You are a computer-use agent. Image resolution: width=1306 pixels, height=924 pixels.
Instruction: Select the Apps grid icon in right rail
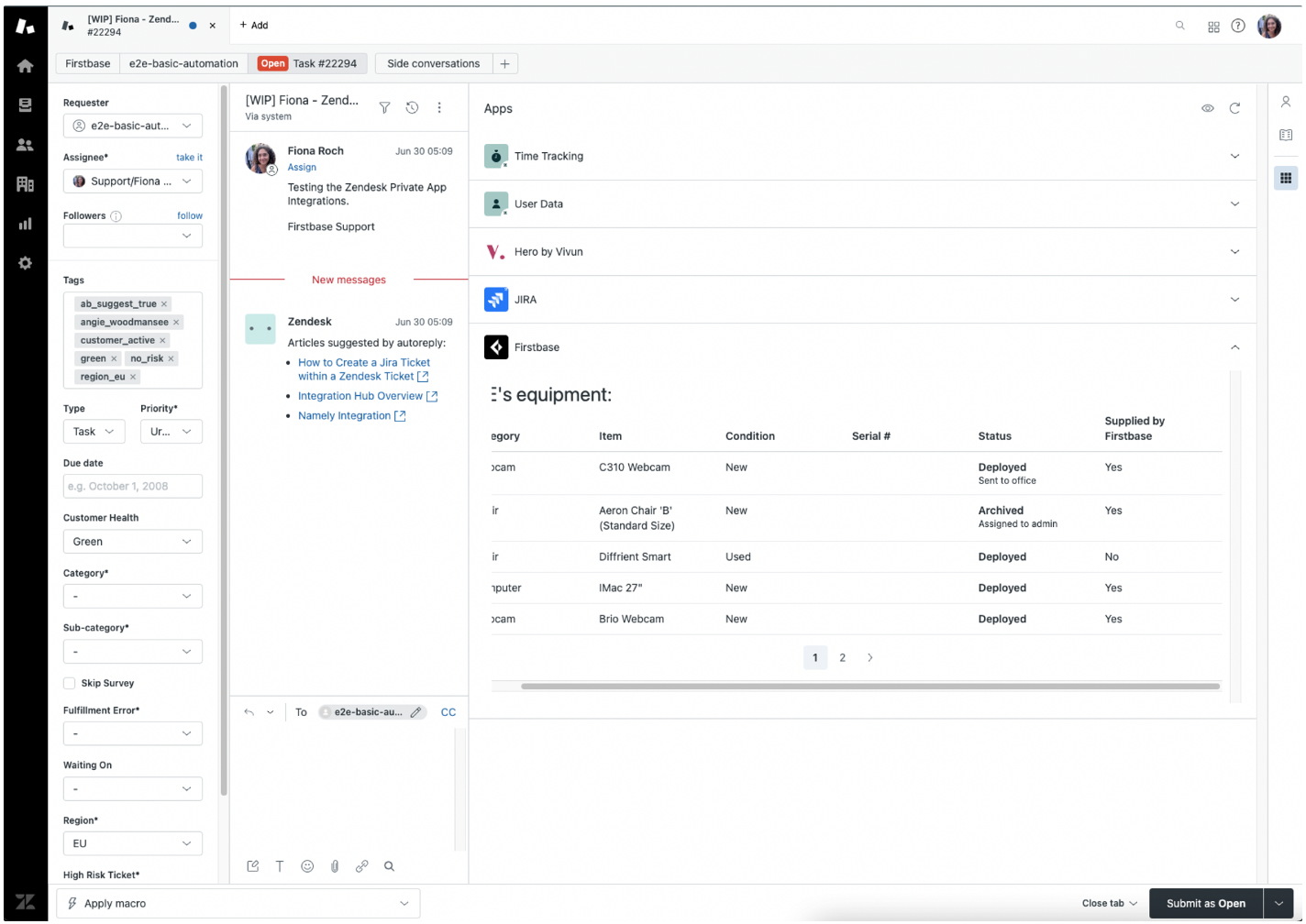(x=1286, y=178)
